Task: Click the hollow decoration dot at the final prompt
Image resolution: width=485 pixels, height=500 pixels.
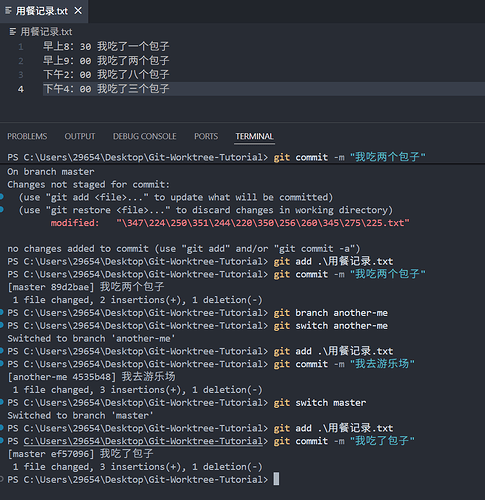Action: point(1,479)
